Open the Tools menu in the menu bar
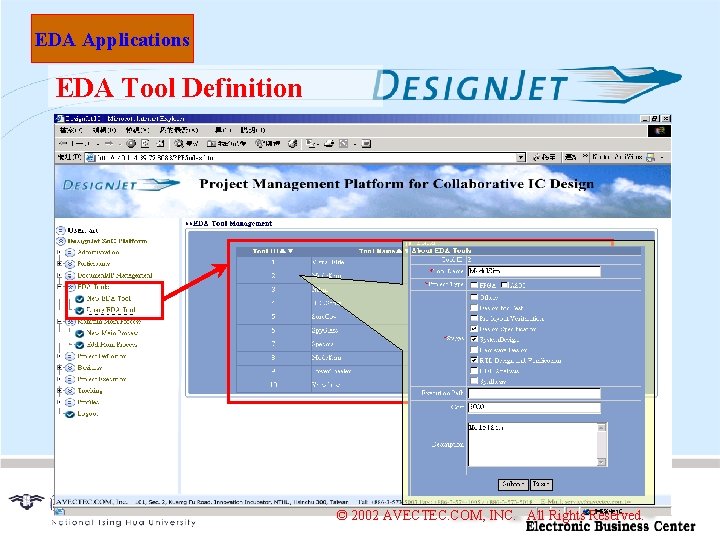Viewport: 720px width, 540px height. pyautogui.click(x=224, y=130)
